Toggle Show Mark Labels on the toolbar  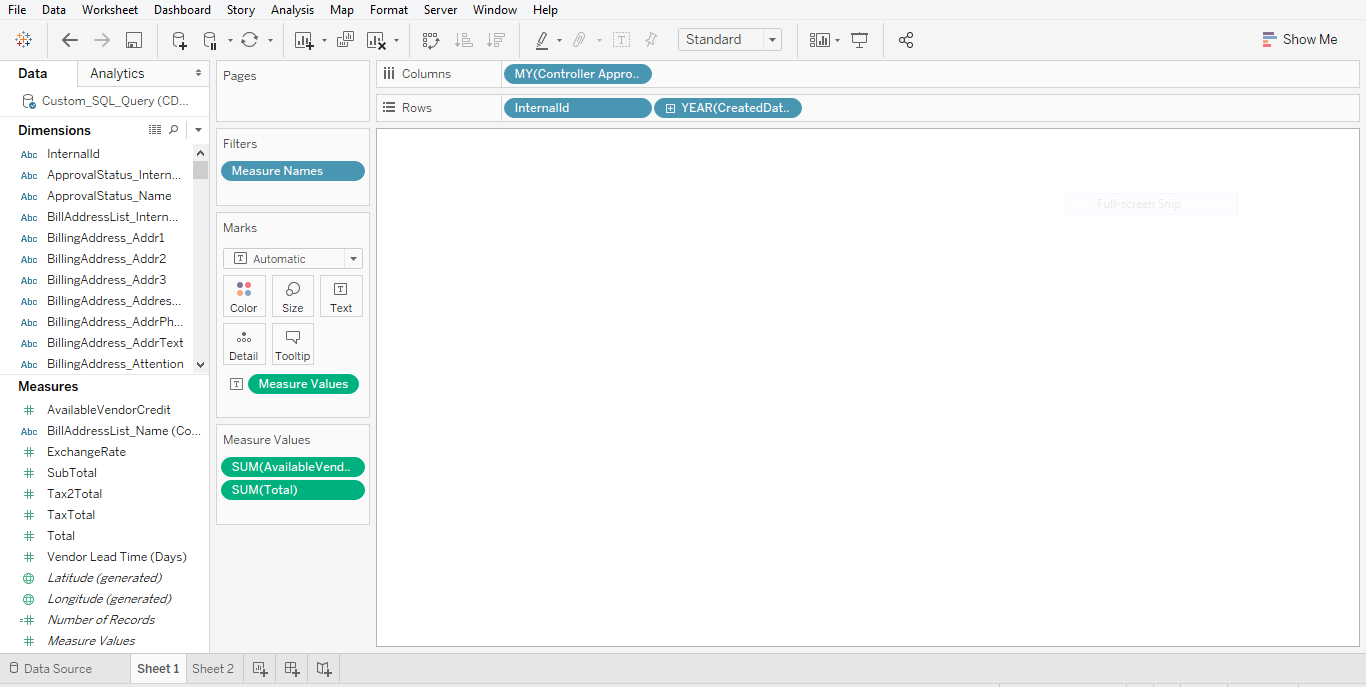(x=621, y=40)
